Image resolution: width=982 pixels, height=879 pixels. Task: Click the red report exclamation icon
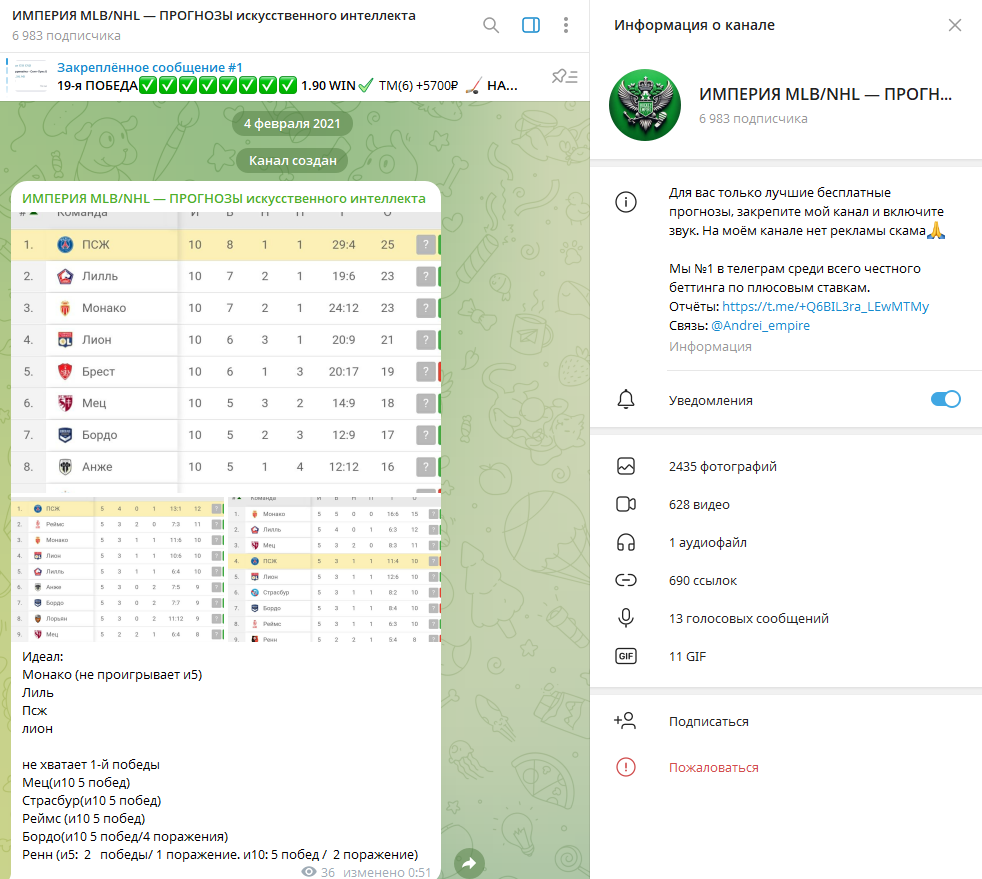pos(626,767)
